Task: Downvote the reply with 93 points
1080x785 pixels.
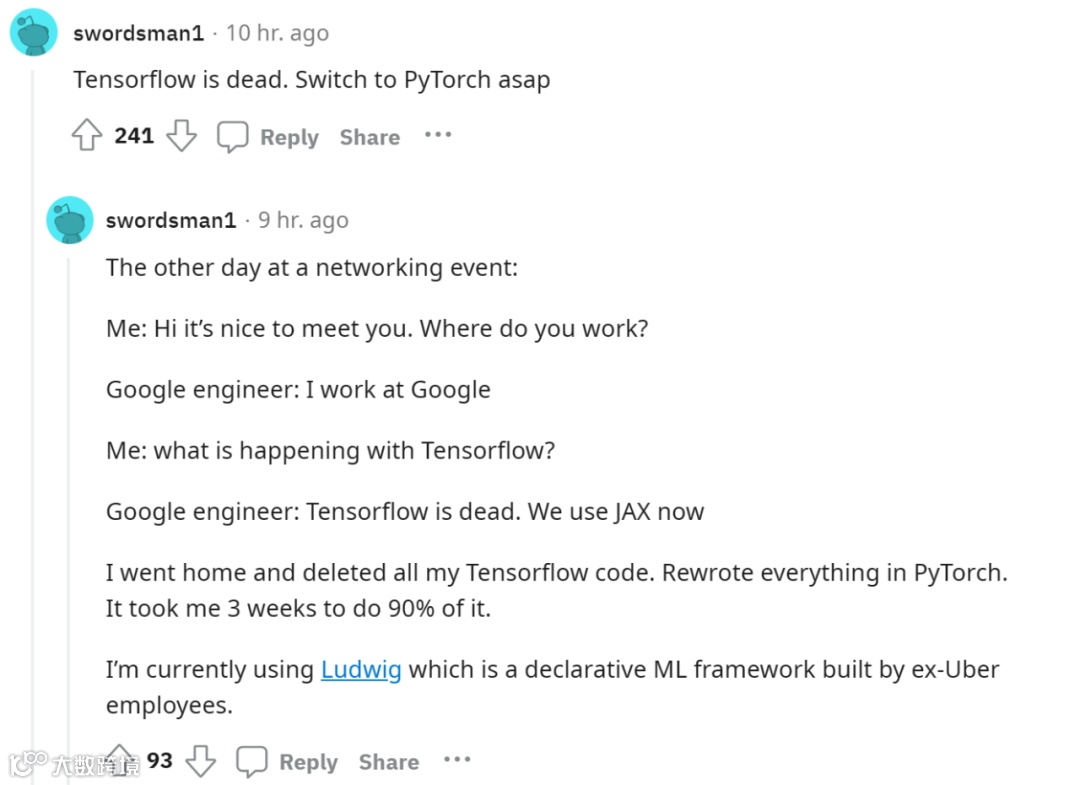Action: (x=201, y=761)
